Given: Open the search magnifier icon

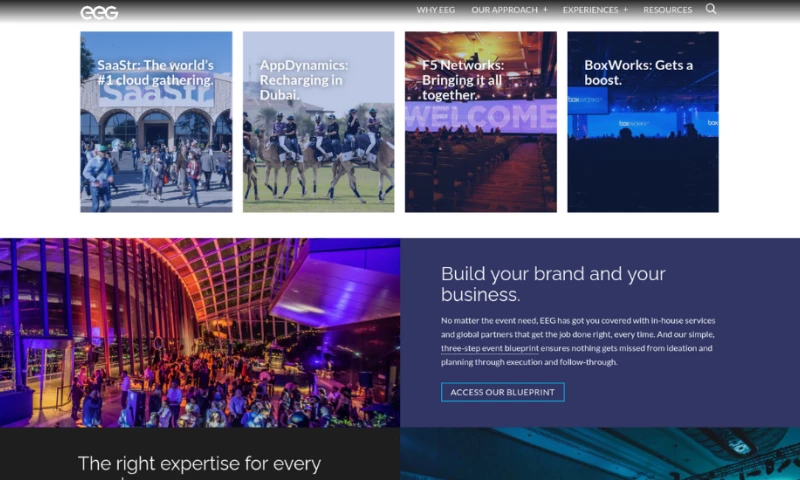Looking at the screenshot, I should tap(711, 9).
